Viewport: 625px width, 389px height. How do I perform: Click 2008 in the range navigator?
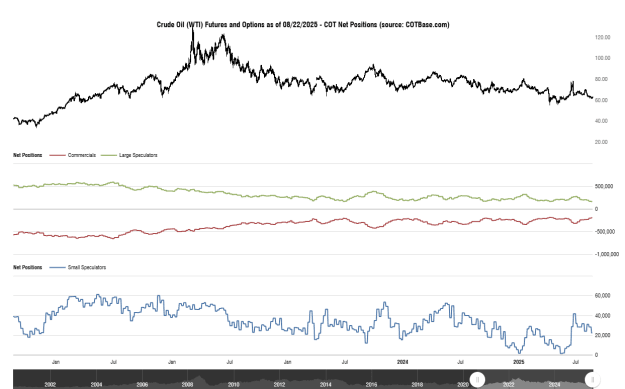[x=188, y=385]
